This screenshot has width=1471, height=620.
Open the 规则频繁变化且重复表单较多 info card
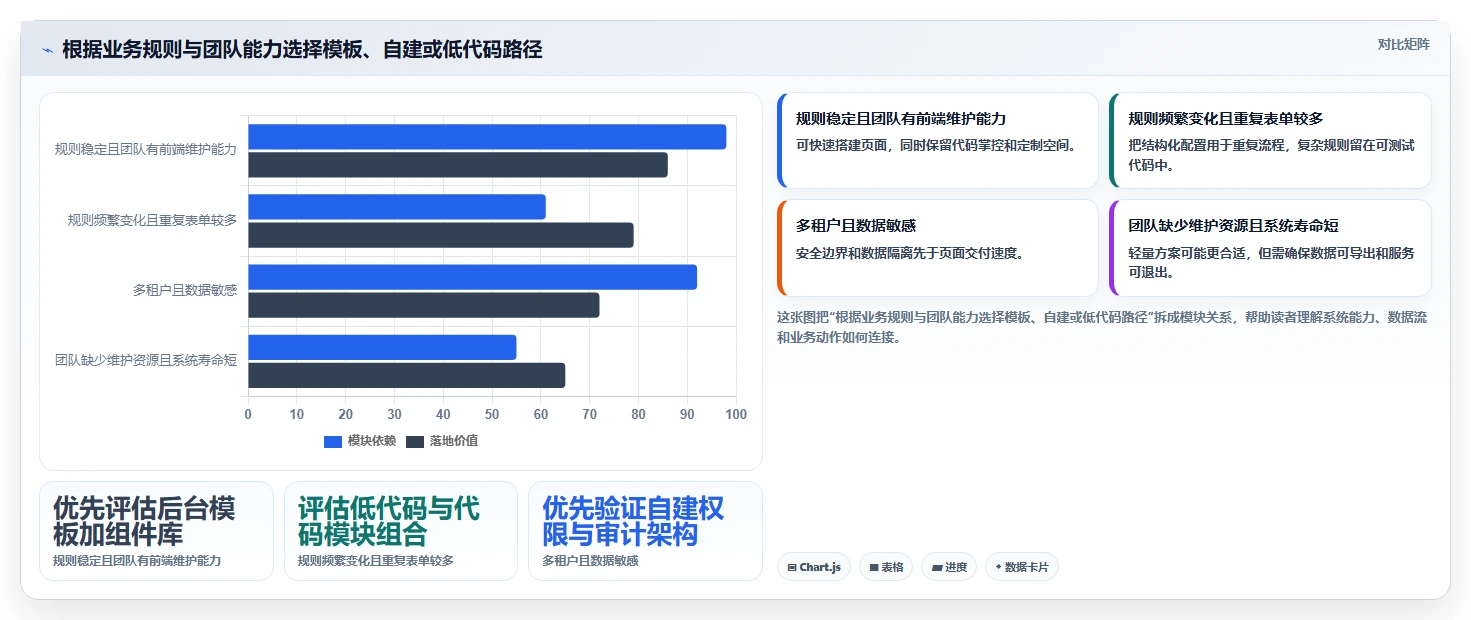click(x=1270, y=140)
